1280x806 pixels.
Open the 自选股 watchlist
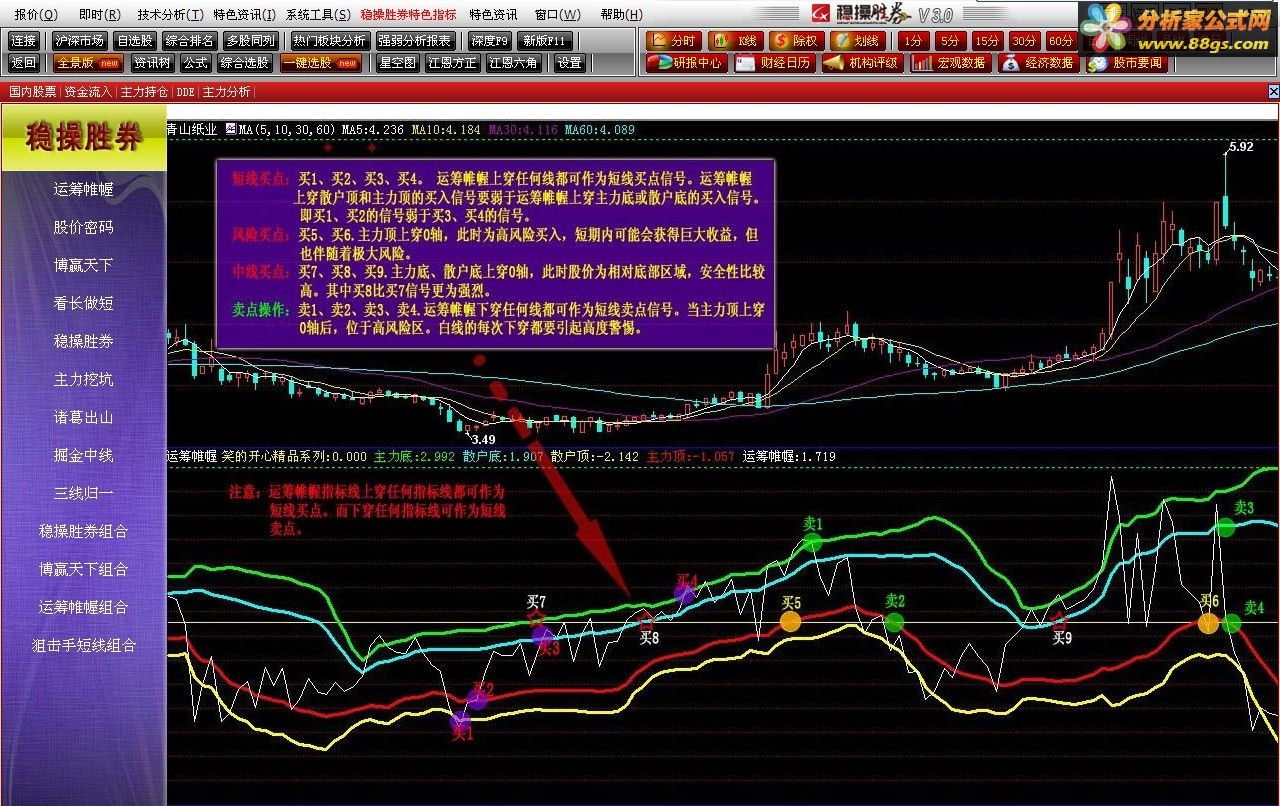pyautogui.click(x=134, y=41)
